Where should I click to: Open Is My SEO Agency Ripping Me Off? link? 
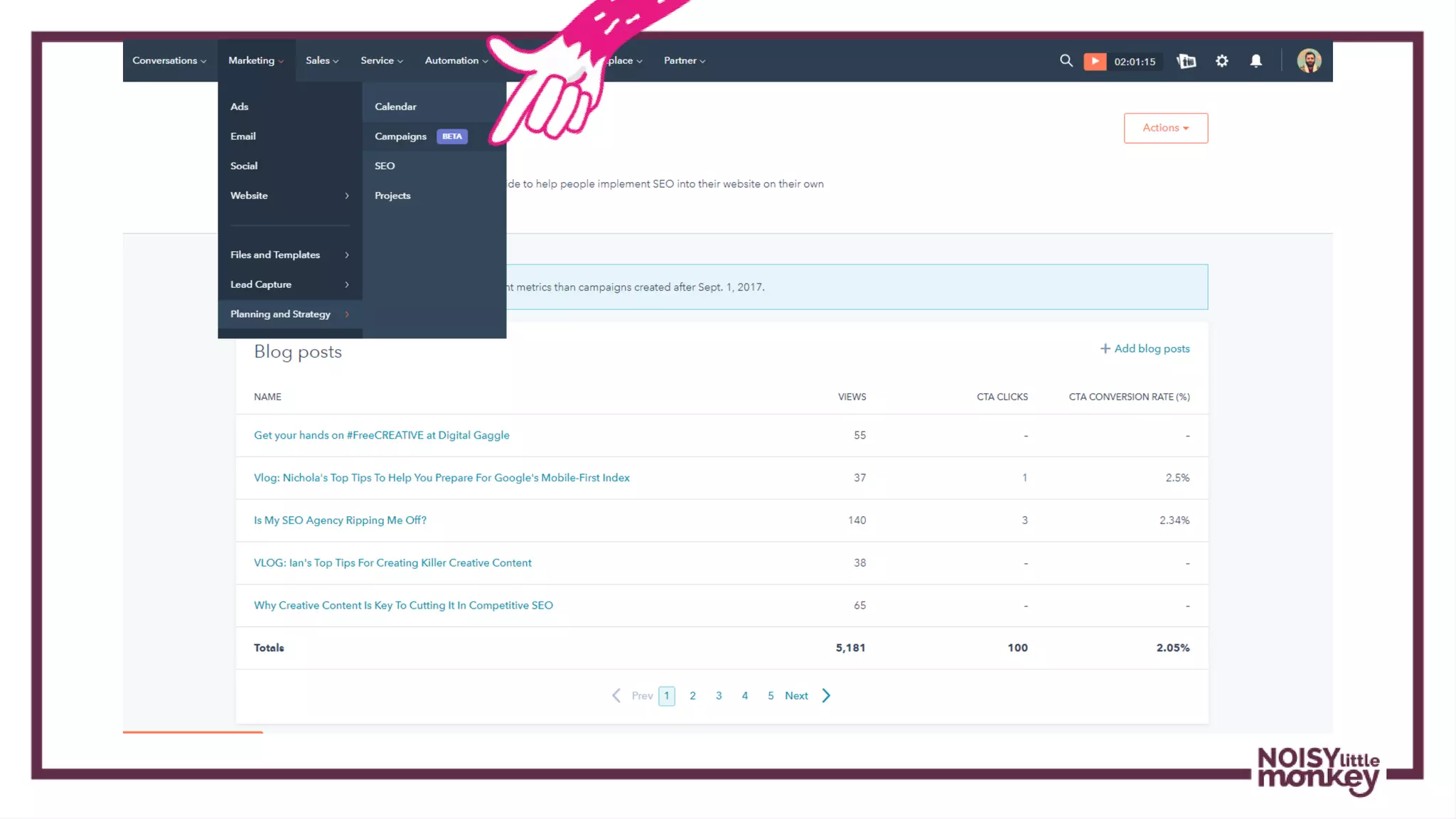tap(340, 520)
